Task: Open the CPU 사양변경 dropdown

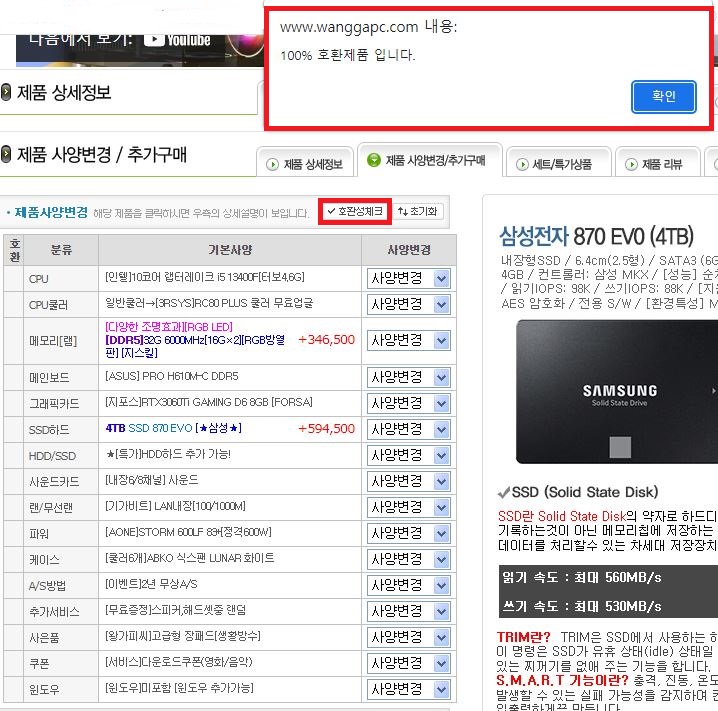Action: pos(408,278)
